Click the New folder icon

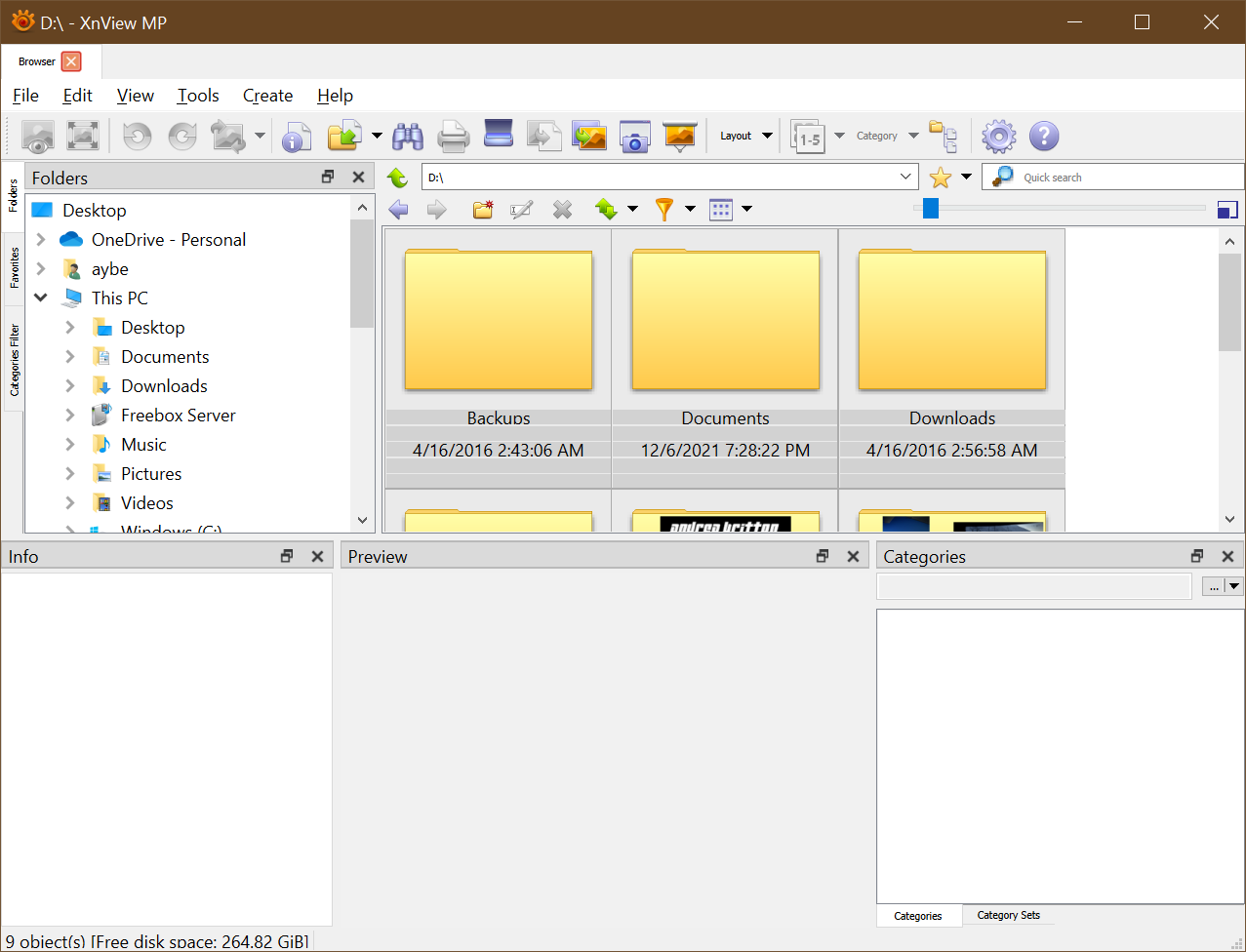click(x=483, y=209)
